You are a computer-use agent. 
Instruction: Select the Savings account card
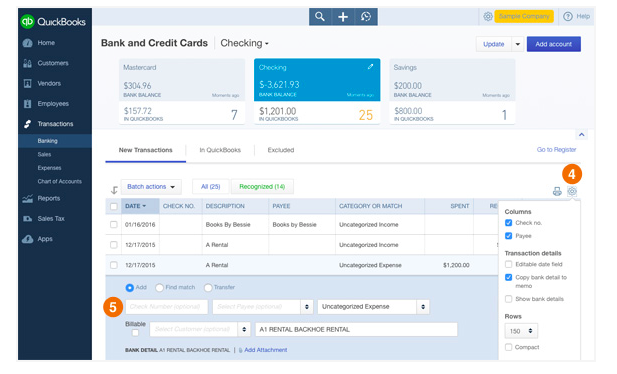(452, 92)
